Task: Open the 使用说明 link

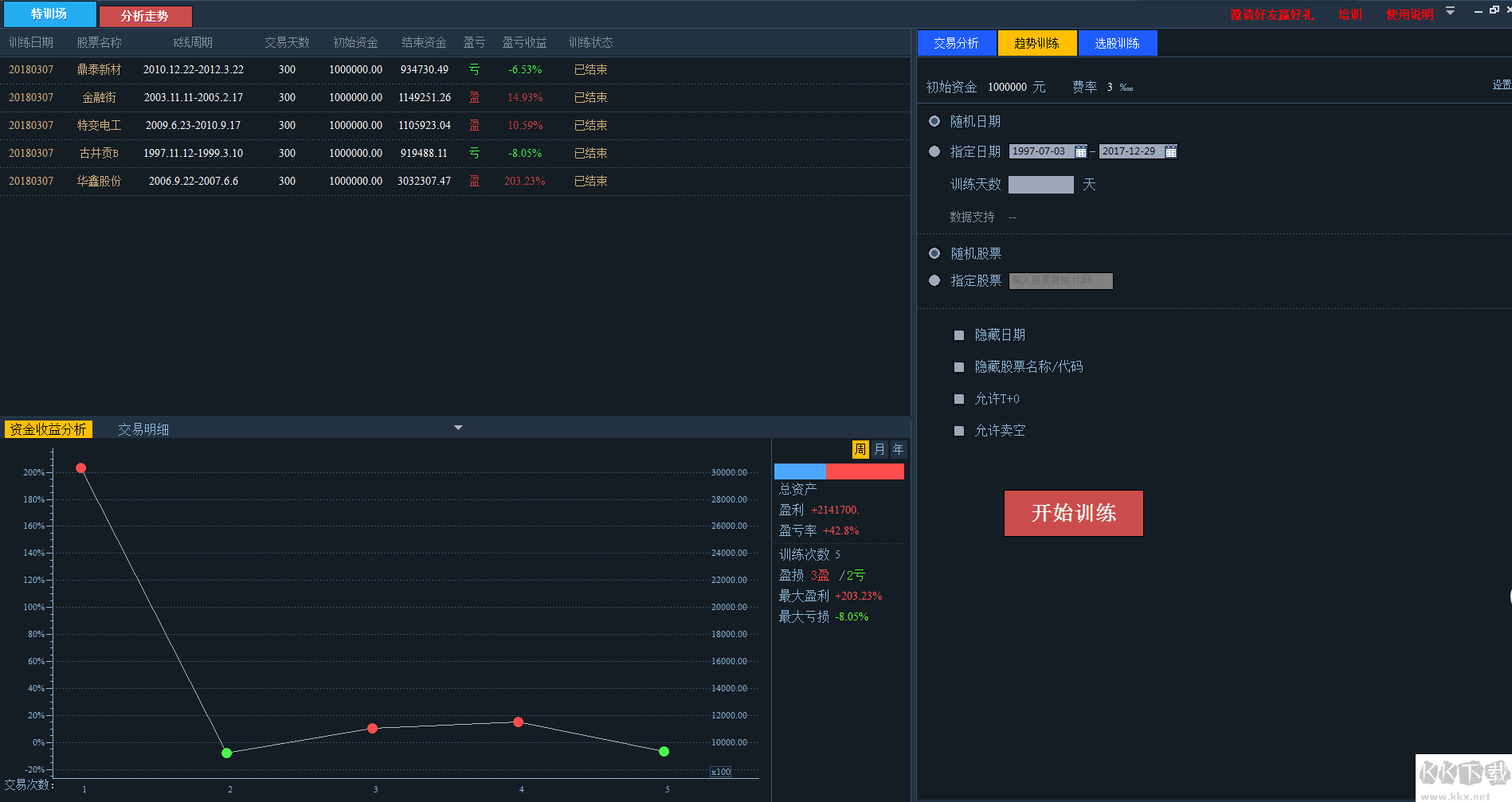Action: [x=1408, y=14]
